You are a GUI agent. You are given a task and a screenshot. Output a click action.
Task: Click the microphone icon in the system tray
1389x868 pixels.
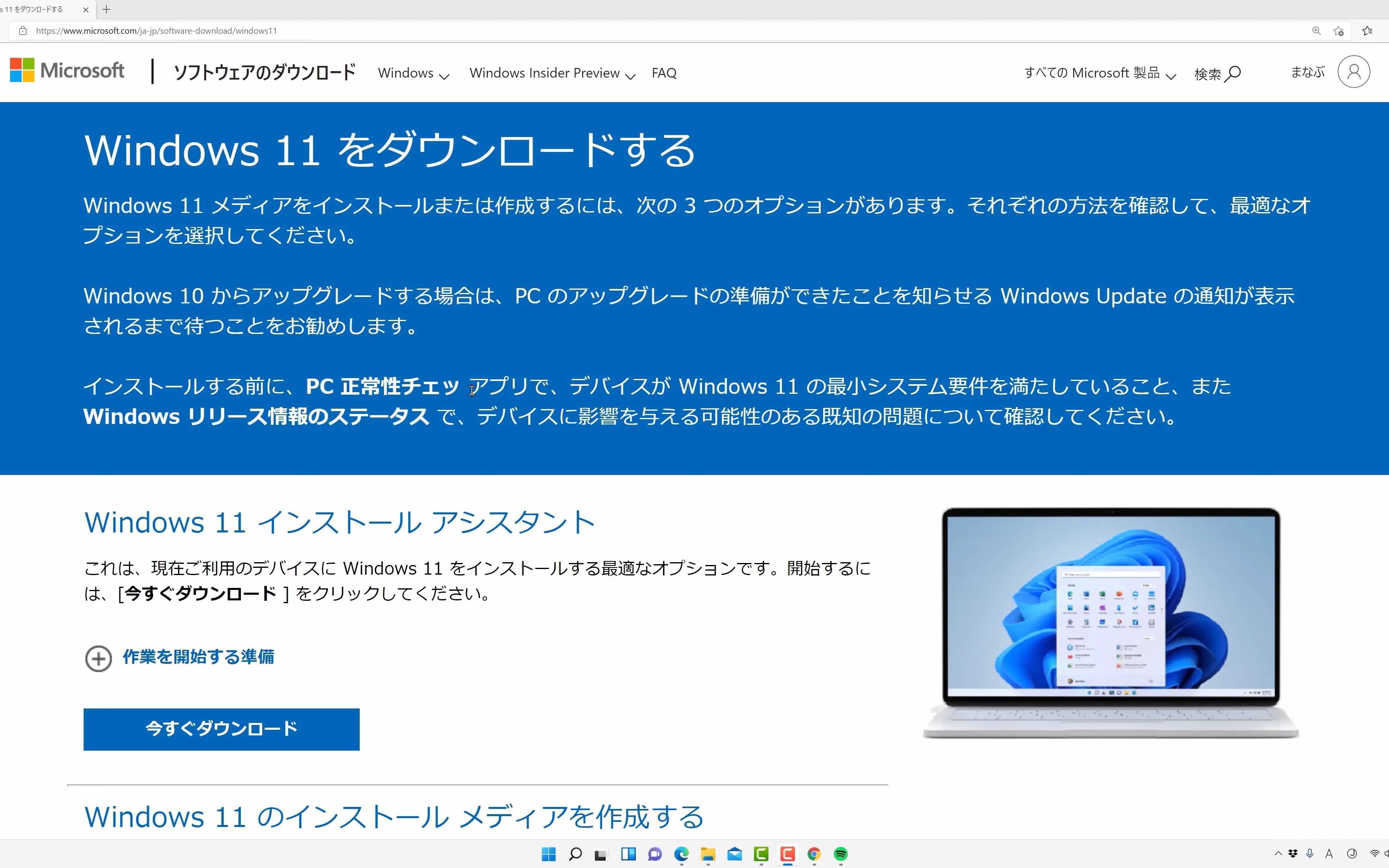(x=1310, y=854)
